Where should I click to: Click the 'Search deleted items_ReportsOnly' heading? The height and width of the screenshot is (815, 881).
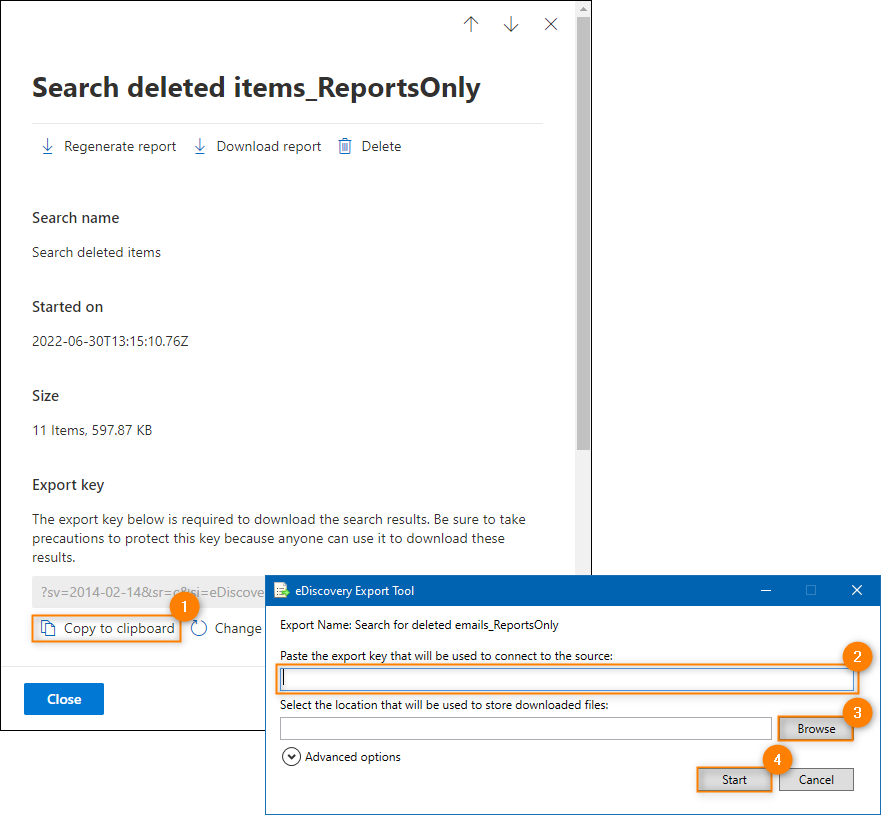click(x=256, y=88)
